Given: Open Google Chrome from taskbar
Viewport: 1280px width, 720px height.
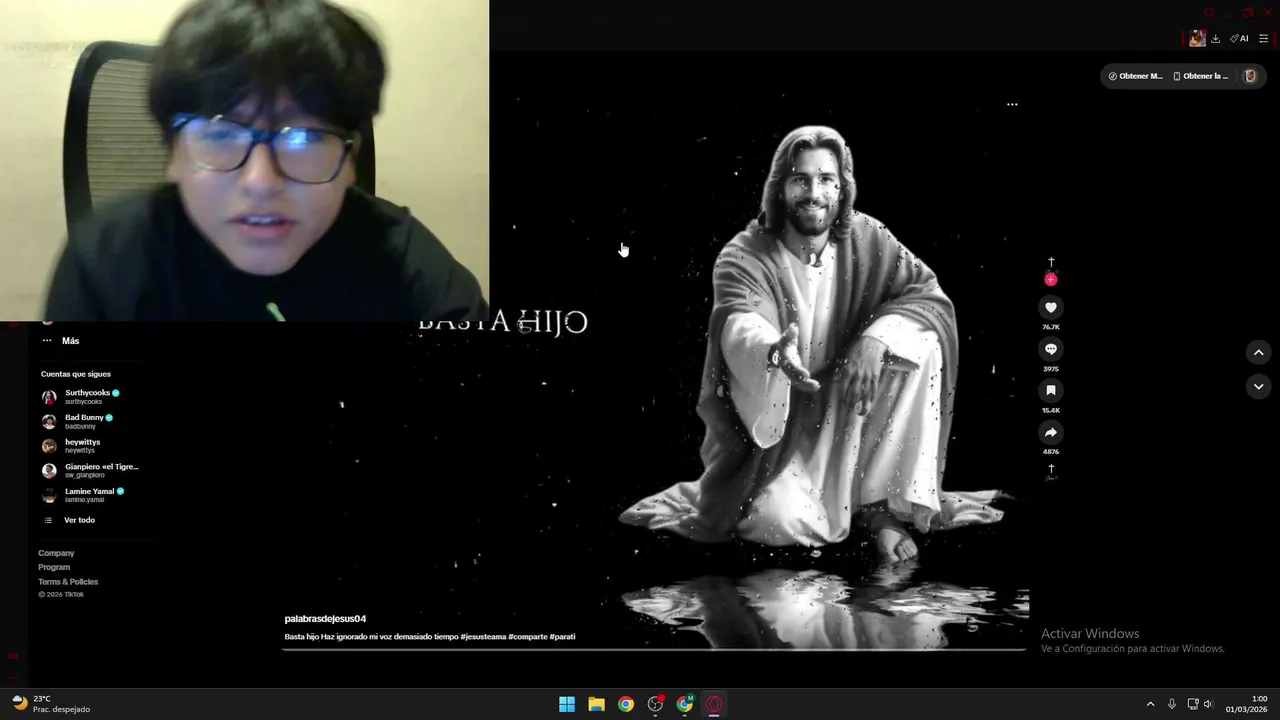Looking at the screenshot, I should coord(626,704).
